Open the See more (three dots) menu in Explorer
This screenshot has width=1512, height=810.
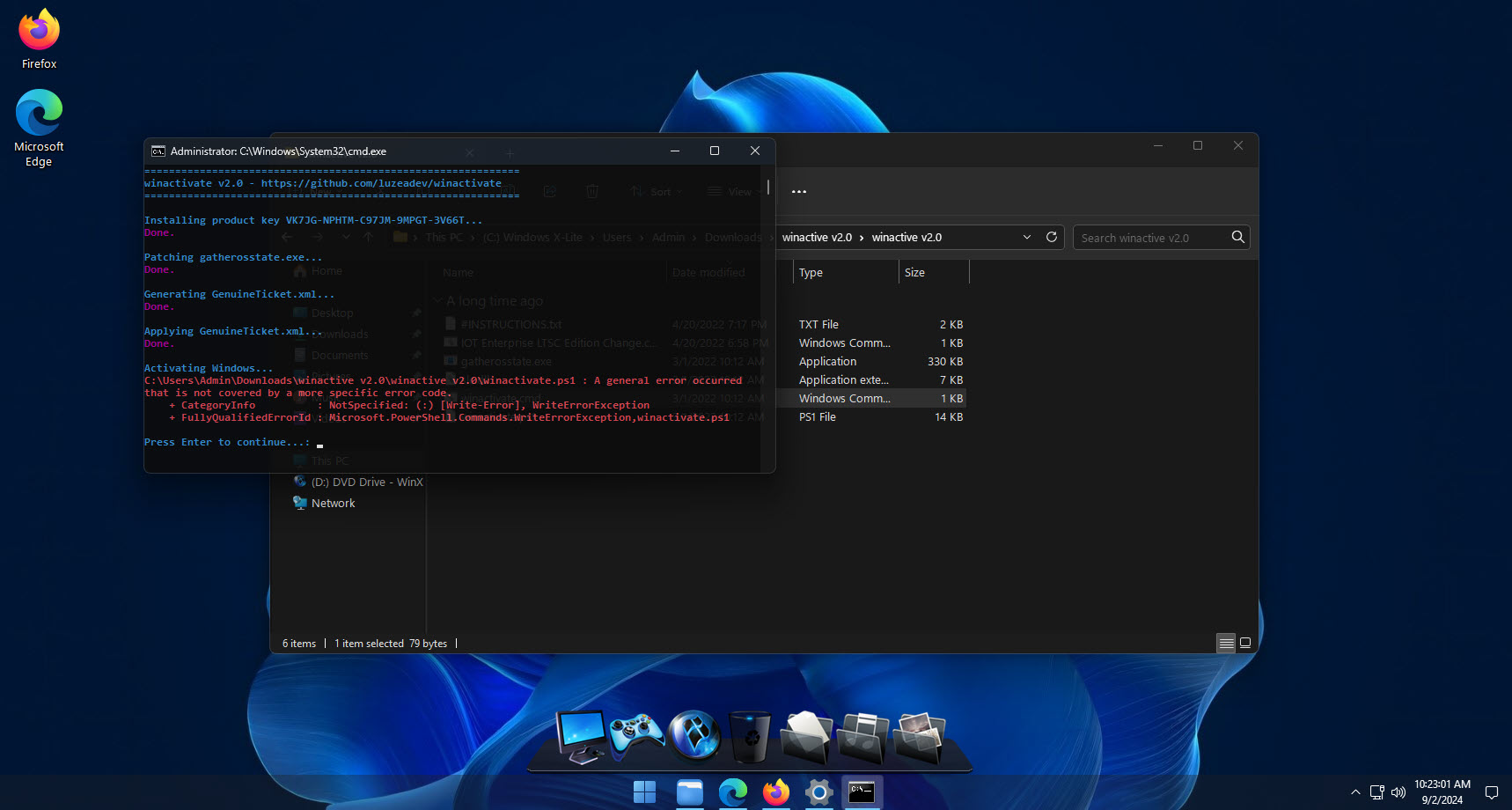point(799,191)
